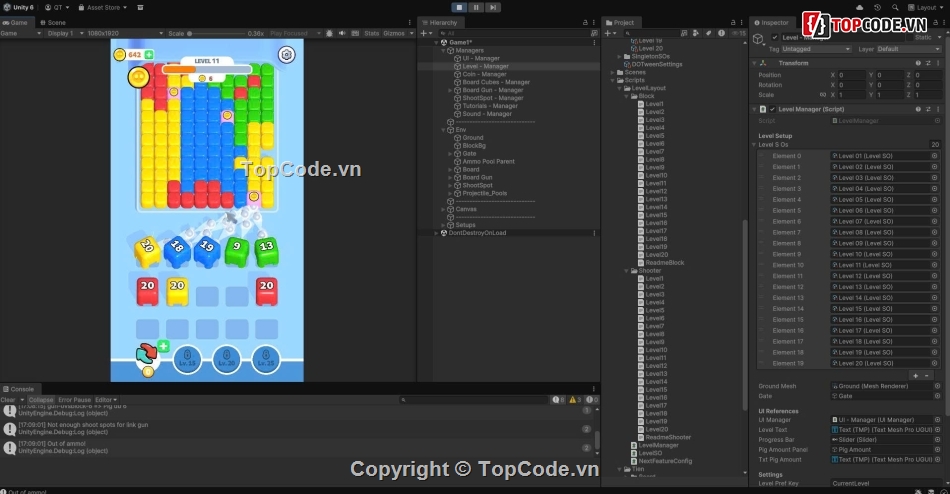This screenshot has width=950, height=494.
Task: Switch to the Scene tab
Action: pos(53,22)
